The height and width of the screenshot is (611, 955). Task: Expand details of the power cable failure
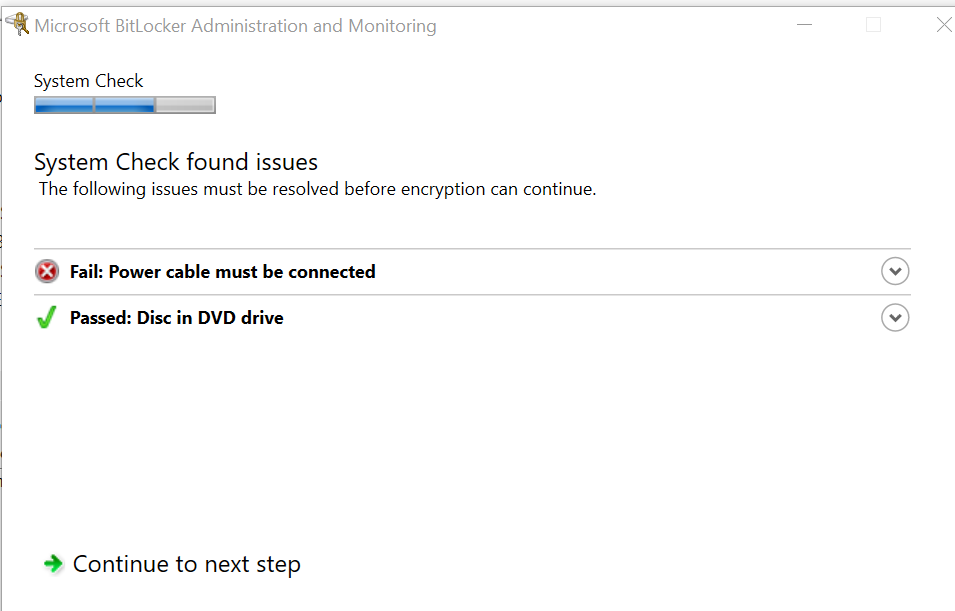pyautogui.click(x=895, y=271)
